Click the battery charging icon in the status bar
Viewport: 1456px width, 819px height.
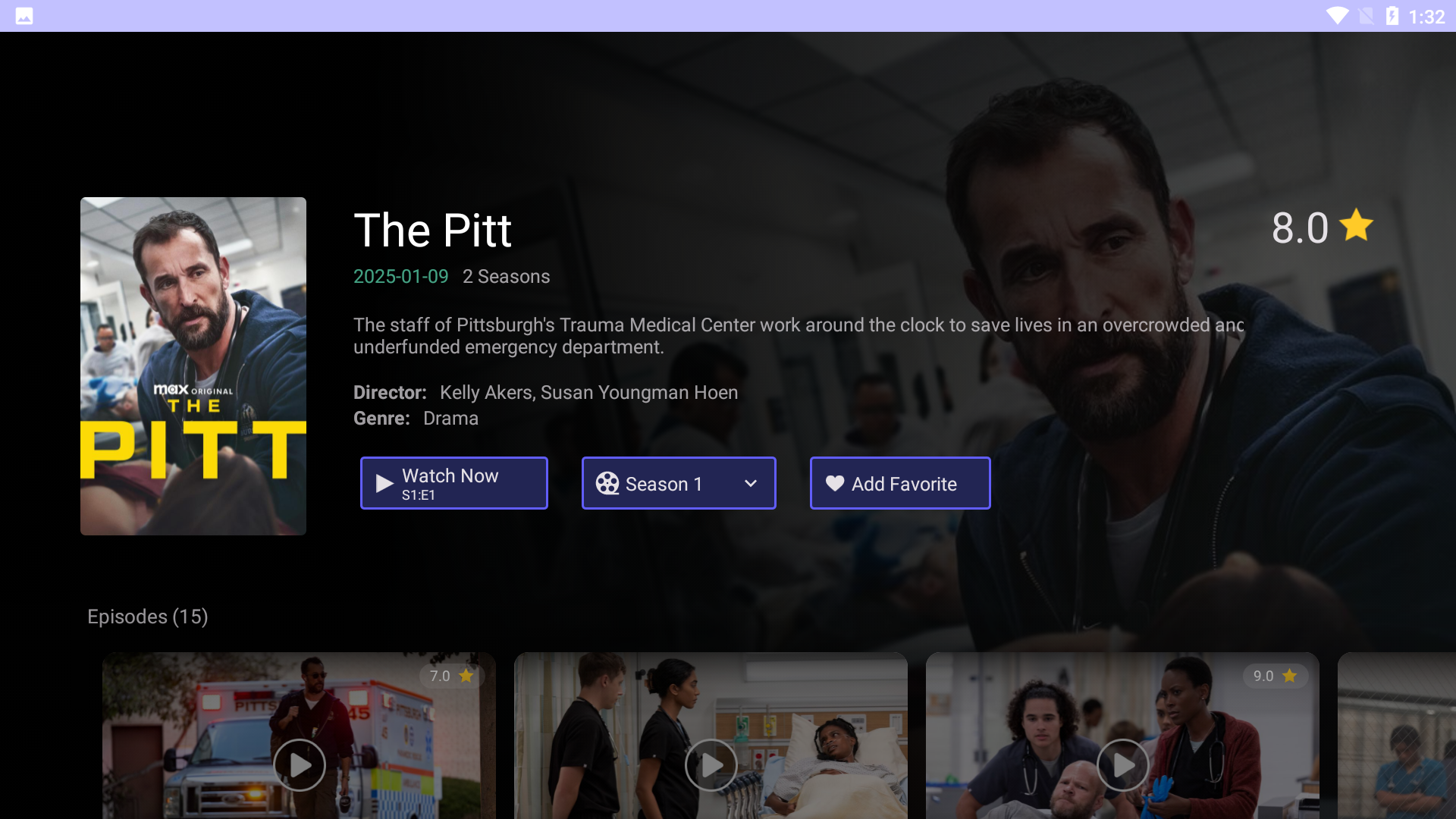(x=1392, y=16)
